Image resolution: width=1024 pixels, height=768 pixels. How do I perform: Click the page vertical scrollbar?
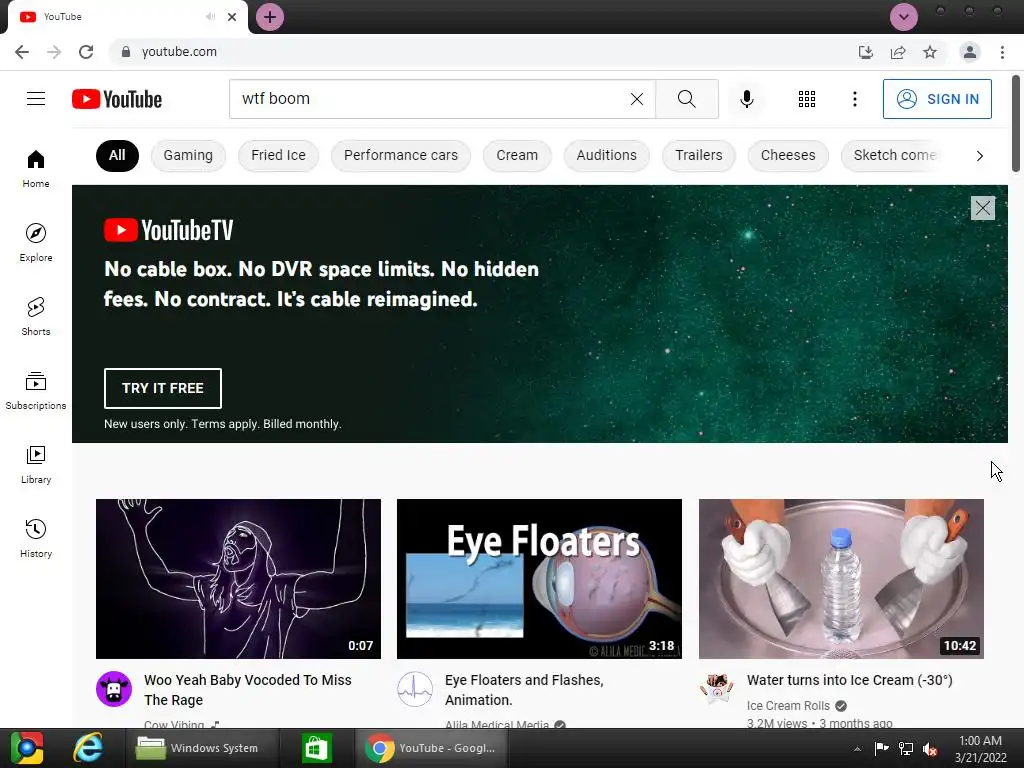coord(1016,124)
